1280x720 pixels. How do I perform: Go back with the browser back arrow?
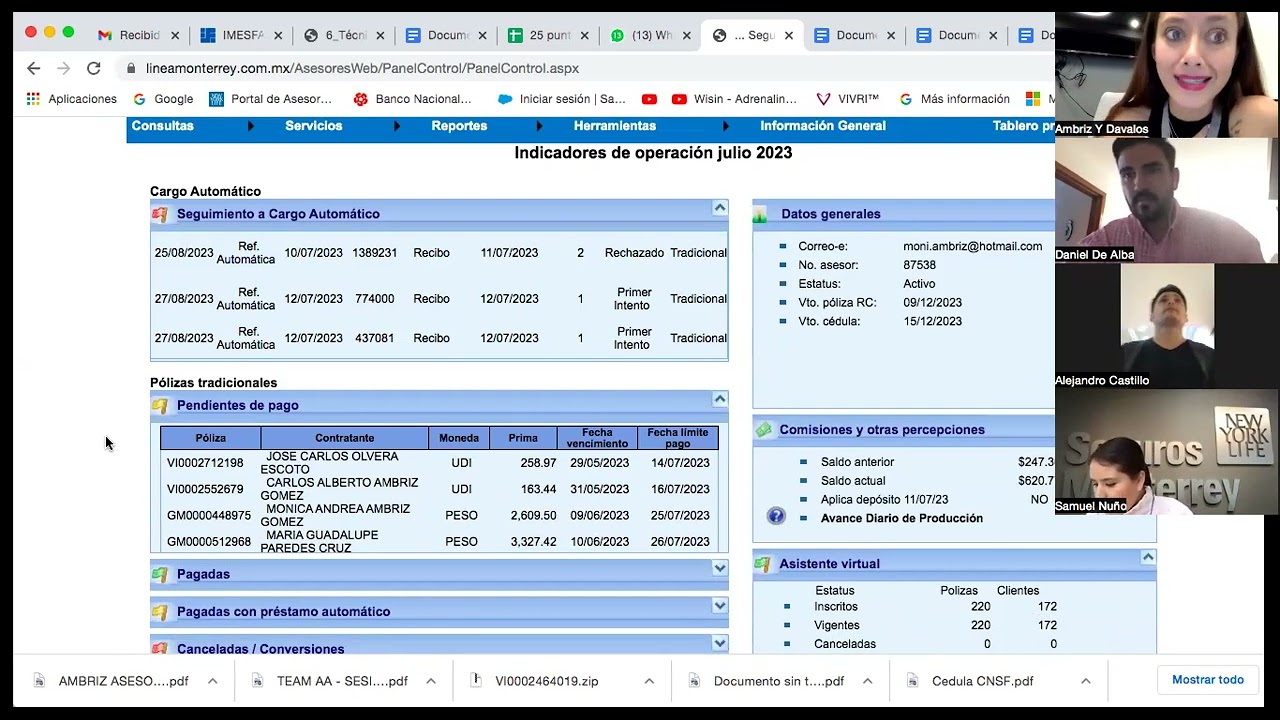[33, 68]
